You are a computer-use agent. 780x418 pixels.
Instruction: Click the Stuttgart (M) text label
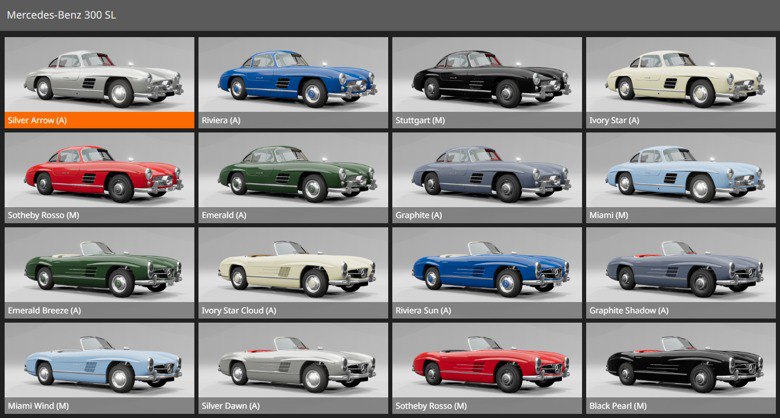click(420, 120)
